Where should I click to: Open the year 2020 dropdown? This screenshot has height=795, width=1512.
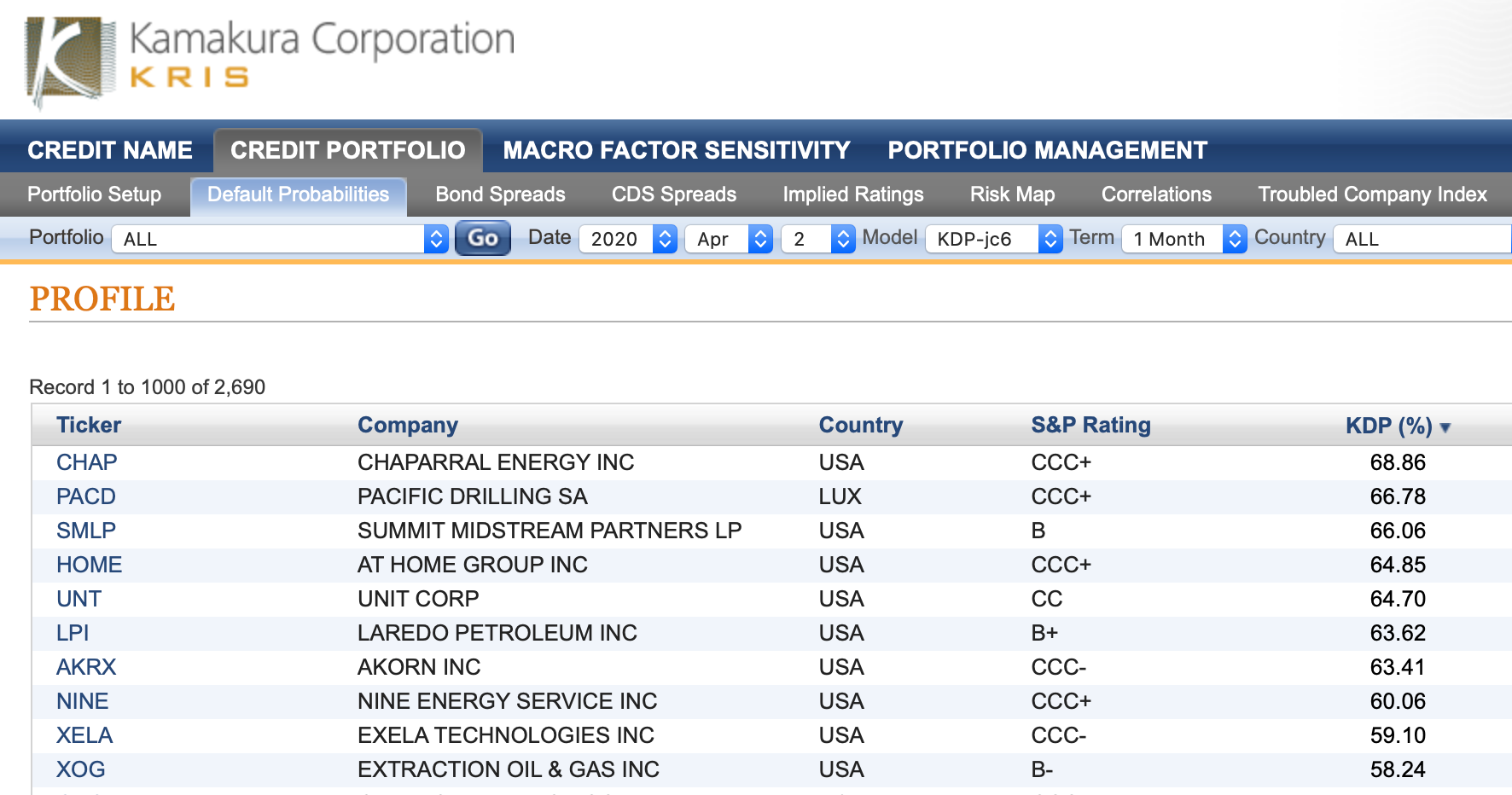(628, 239)
